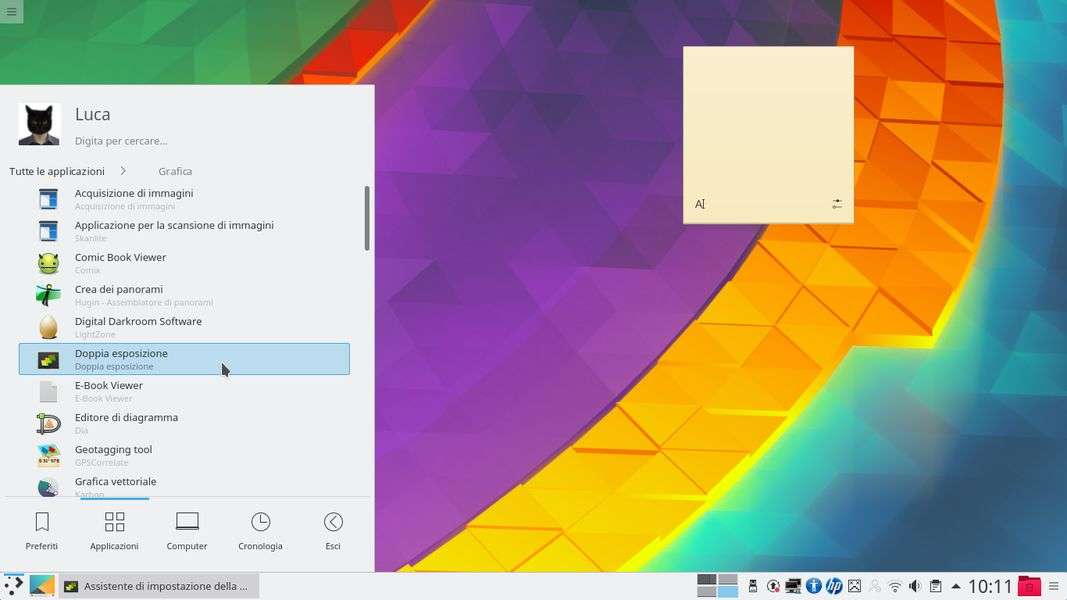Click the volume speaker tray icon
The width and height of the screenshot is (1067, 600).
click(x=915, y=586)
